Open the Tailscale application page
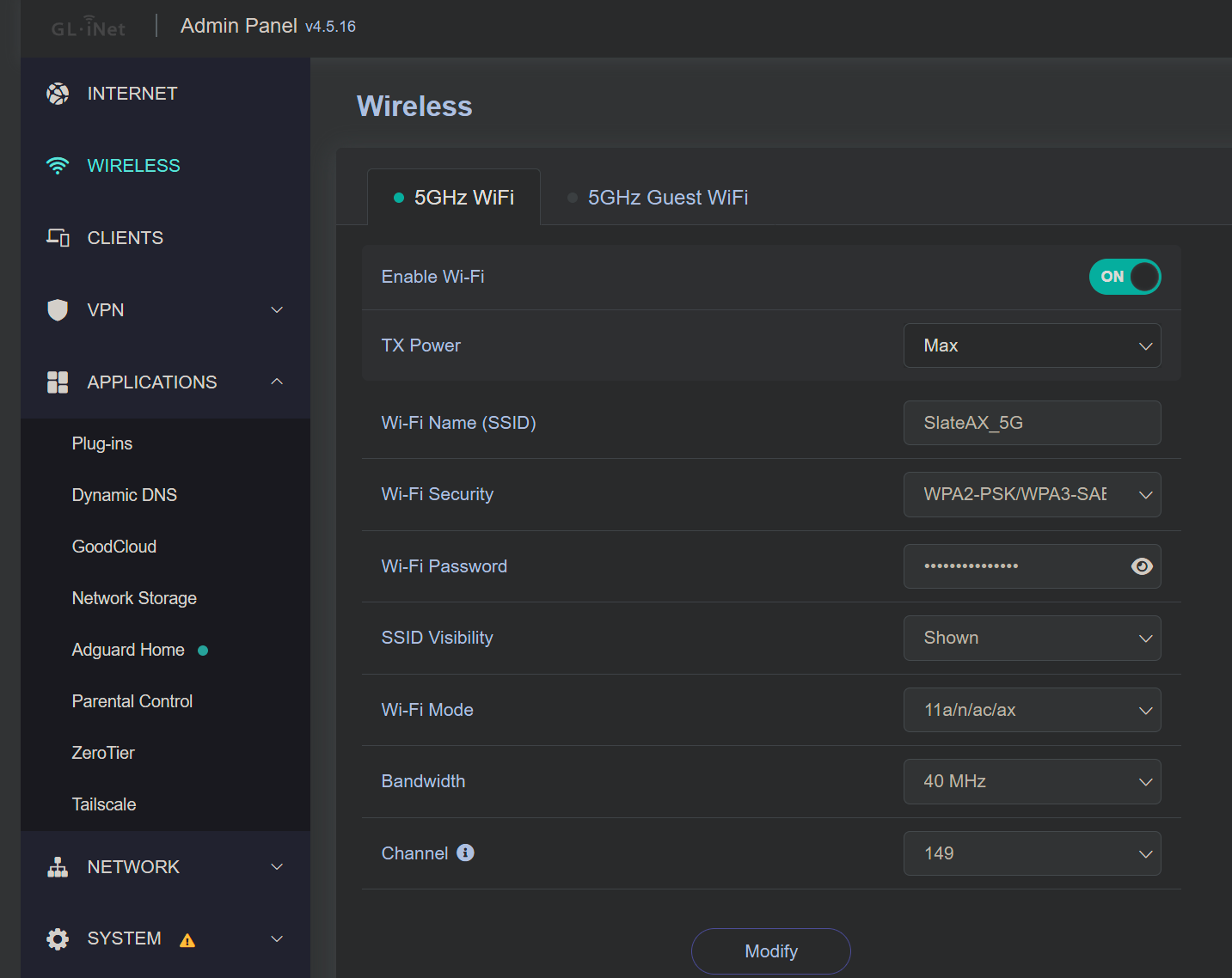 [x=103, y=804]
